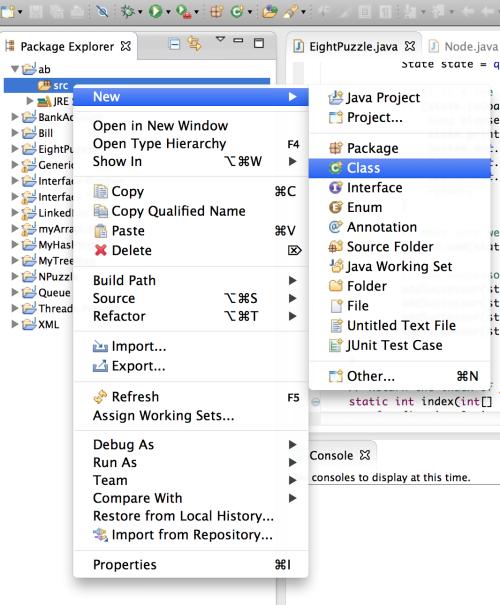Viewport: 500px width, 605px height.
Task: Click the Collapse All icon in Package Explorer
Action: [175, 44]
